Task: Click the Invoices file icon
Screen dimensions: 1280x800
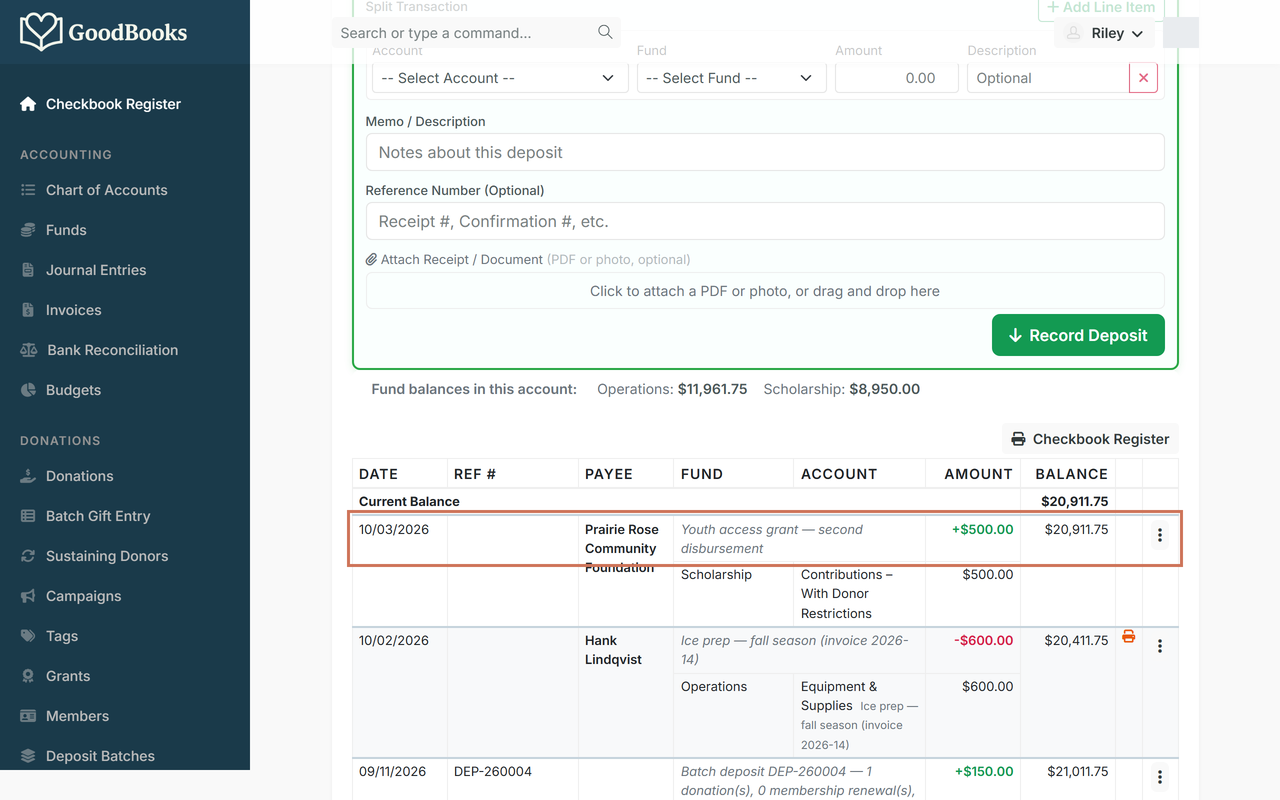Action: [x=28, y=310]
